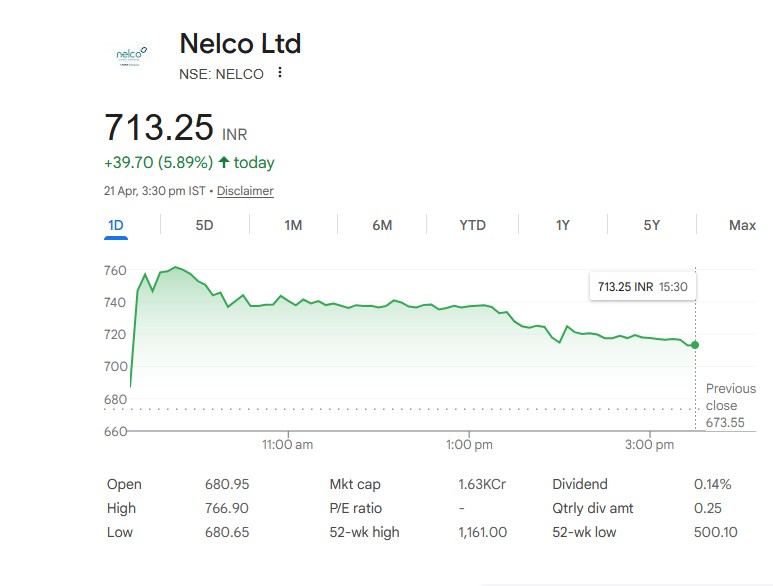Show the Max range chart
The height and width of the screenshot is (586, 773).
(742, 225)
